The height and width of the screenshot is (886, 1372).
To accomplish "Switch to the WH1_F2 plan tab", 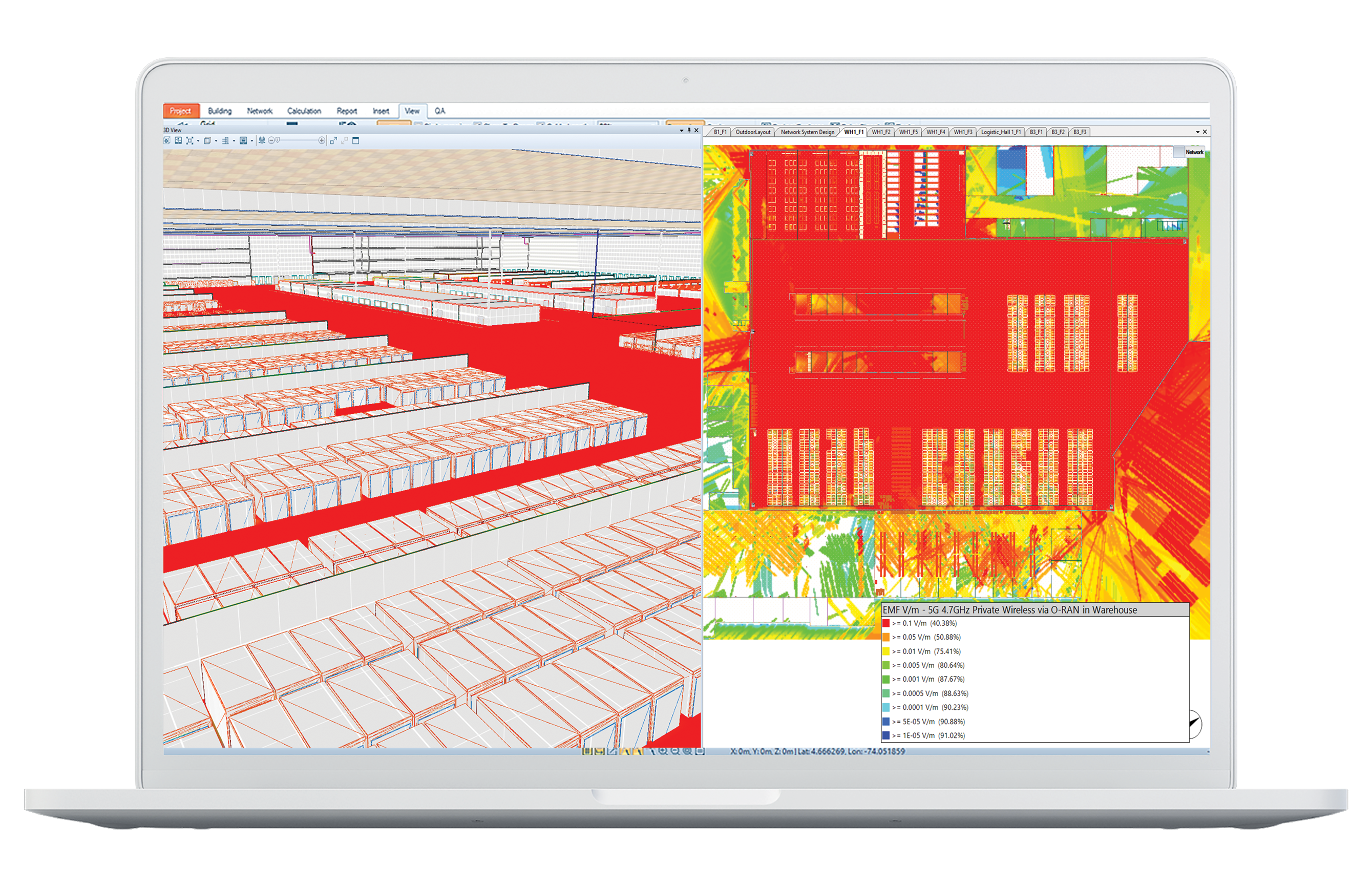I will coord(881,132).
